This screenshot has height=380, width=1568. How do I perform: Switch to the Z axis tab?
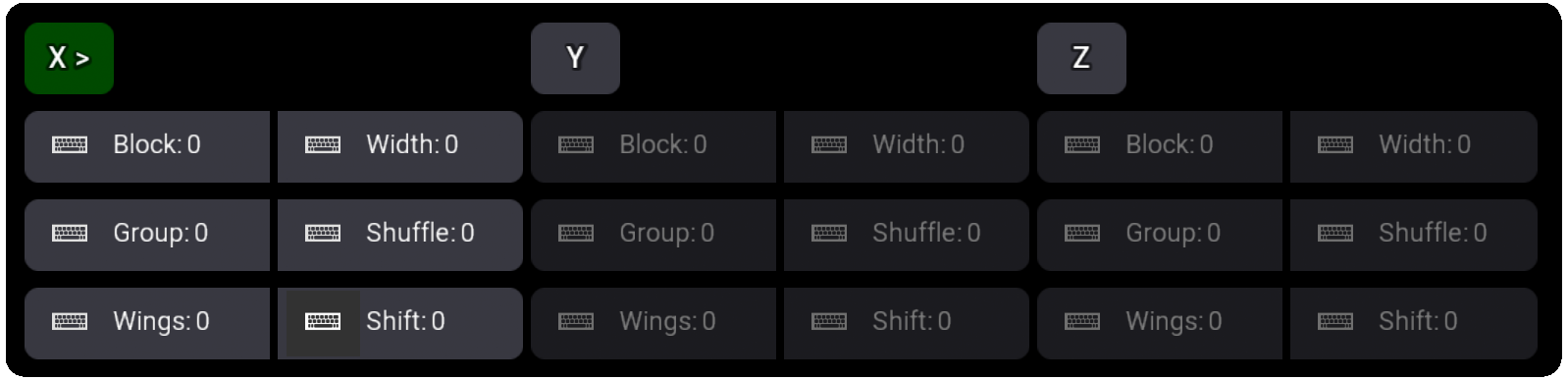1081,59
